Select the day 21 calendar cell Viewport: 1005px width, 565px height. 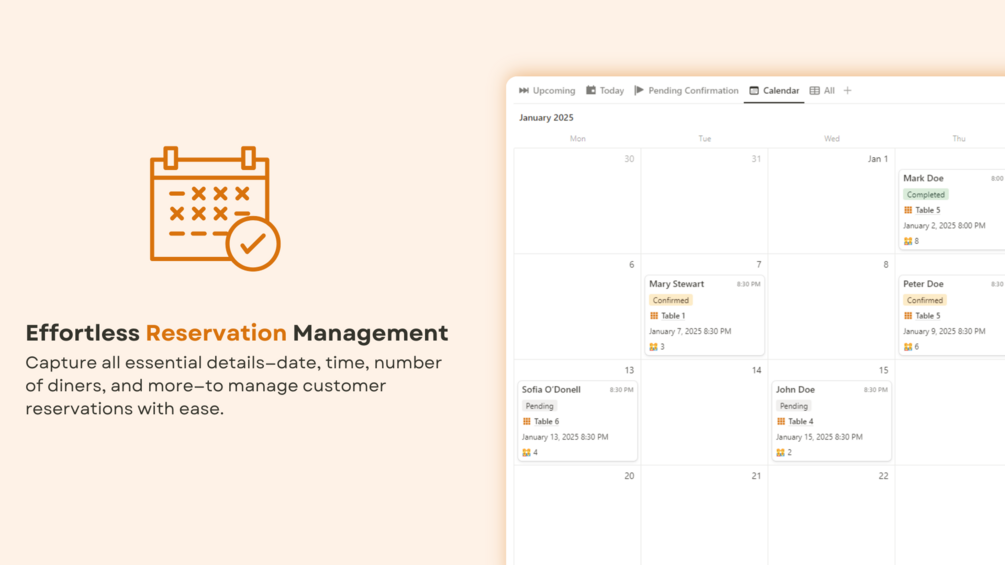[704, 516]
